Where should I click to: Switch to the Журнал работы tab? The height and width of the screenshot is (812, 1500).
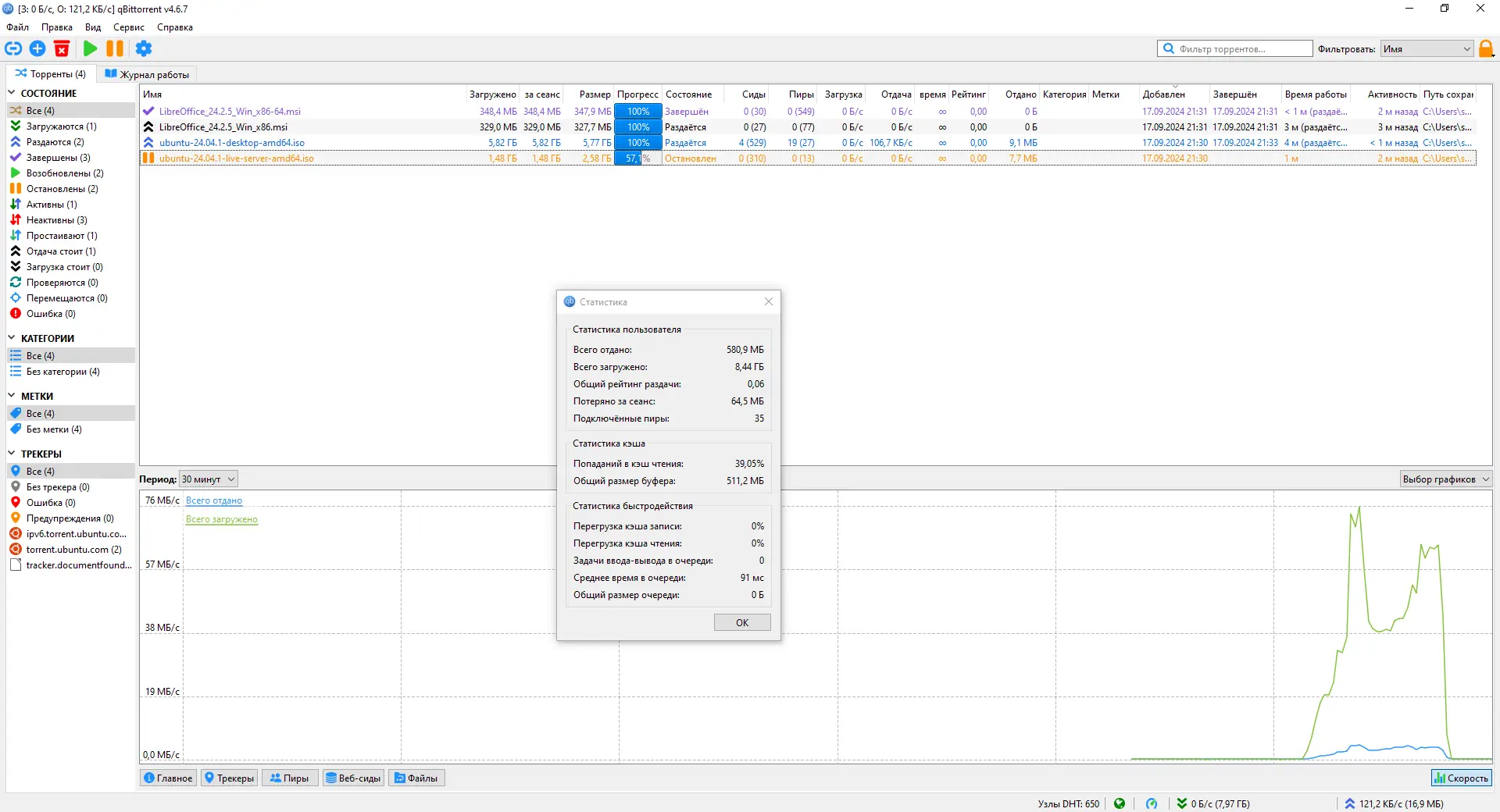point(147,74)
